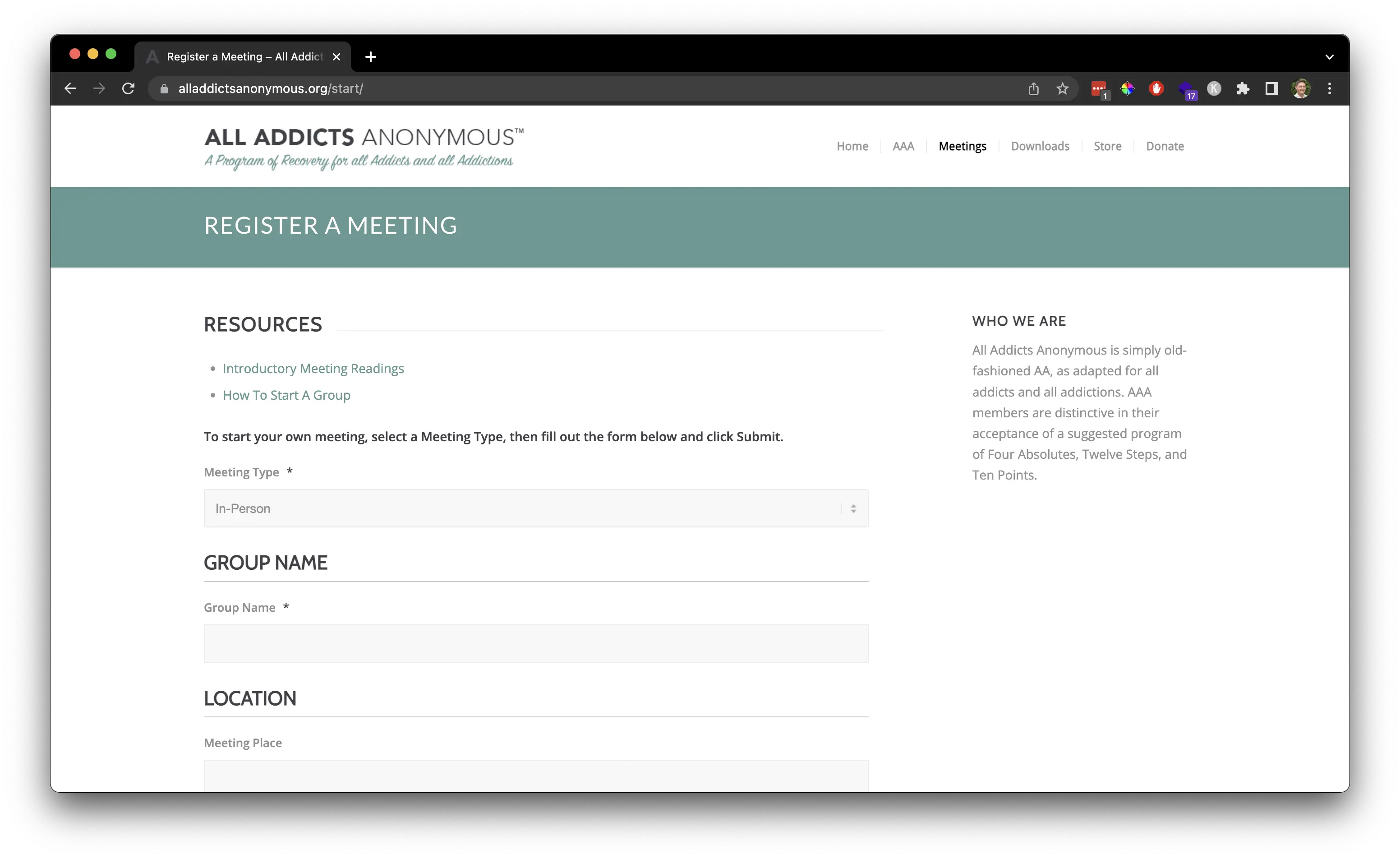Open the Introductory Meeting Readings link

coord(313,369)
